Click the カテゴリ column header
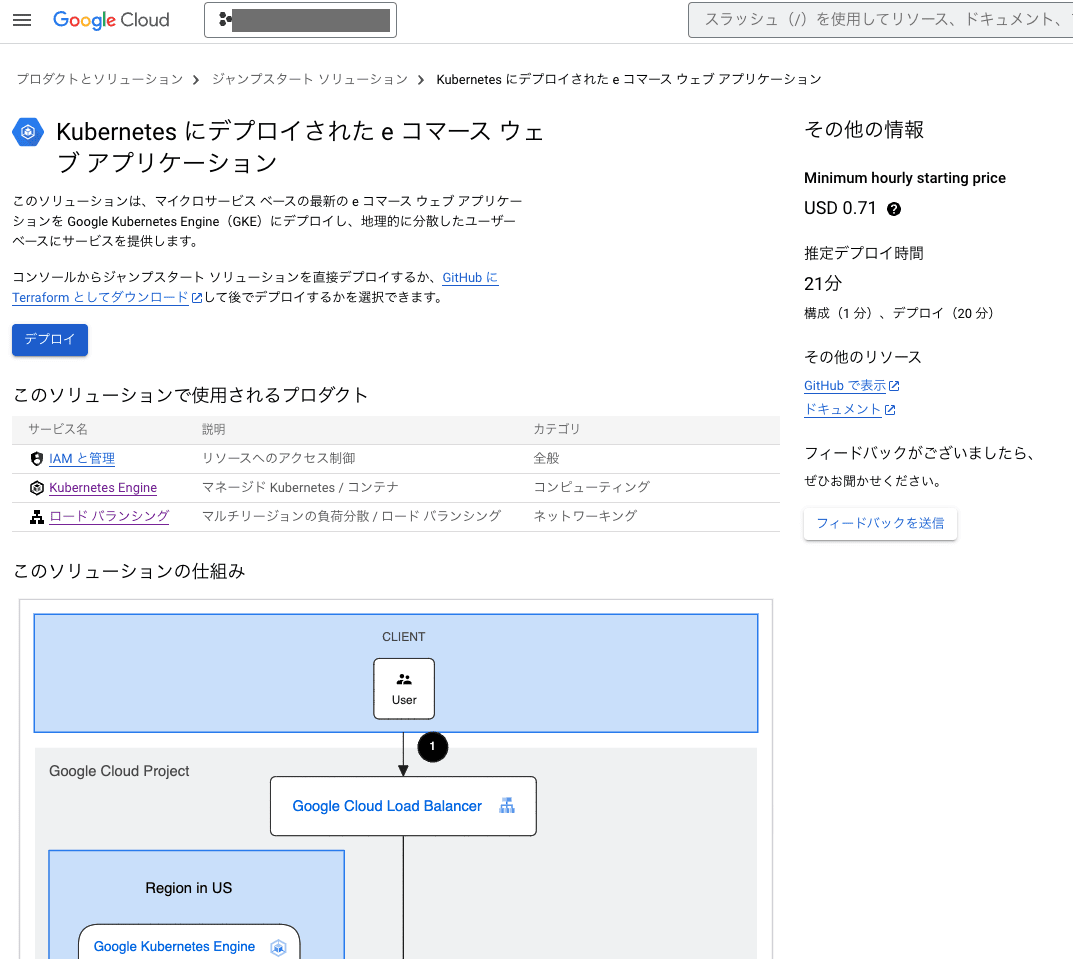The height and width of the screenshot is (959, 1073). [x=557, y=429]
